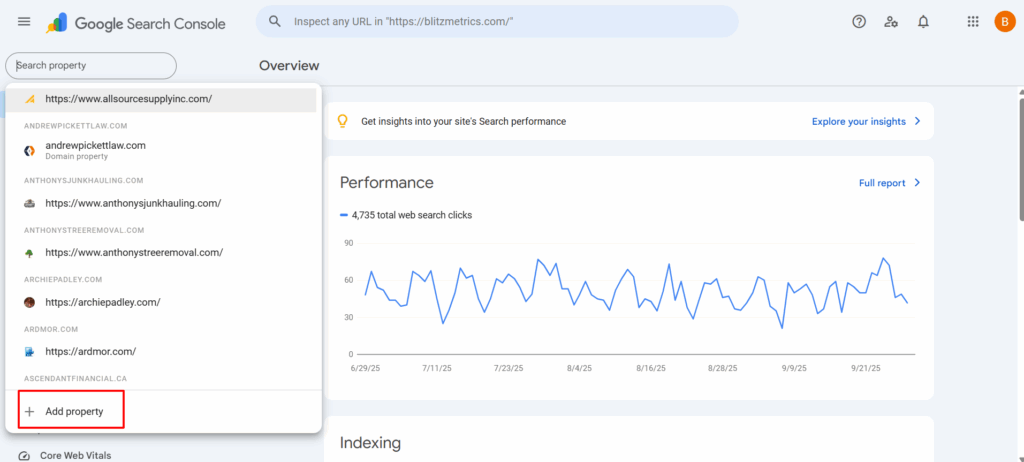Select property https://www.anthonystreeremoval.com/

pos(163,252)
